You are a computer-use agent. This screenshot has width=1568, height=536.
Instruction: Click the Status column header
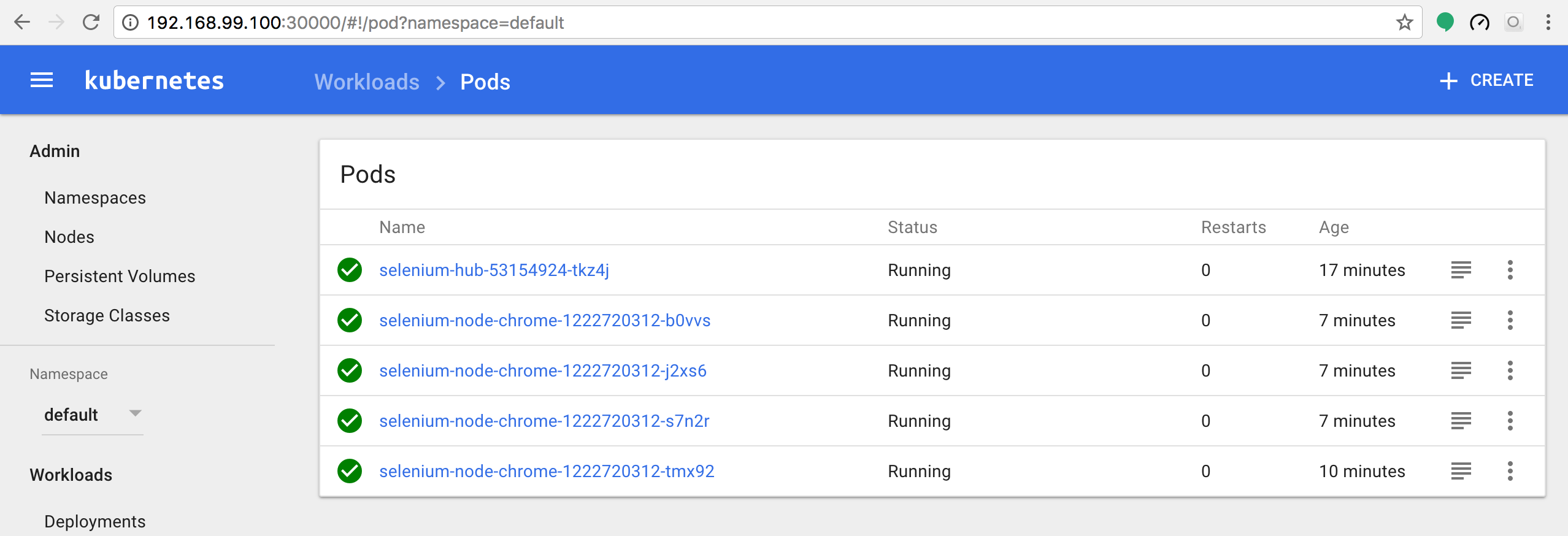point(912,227)
